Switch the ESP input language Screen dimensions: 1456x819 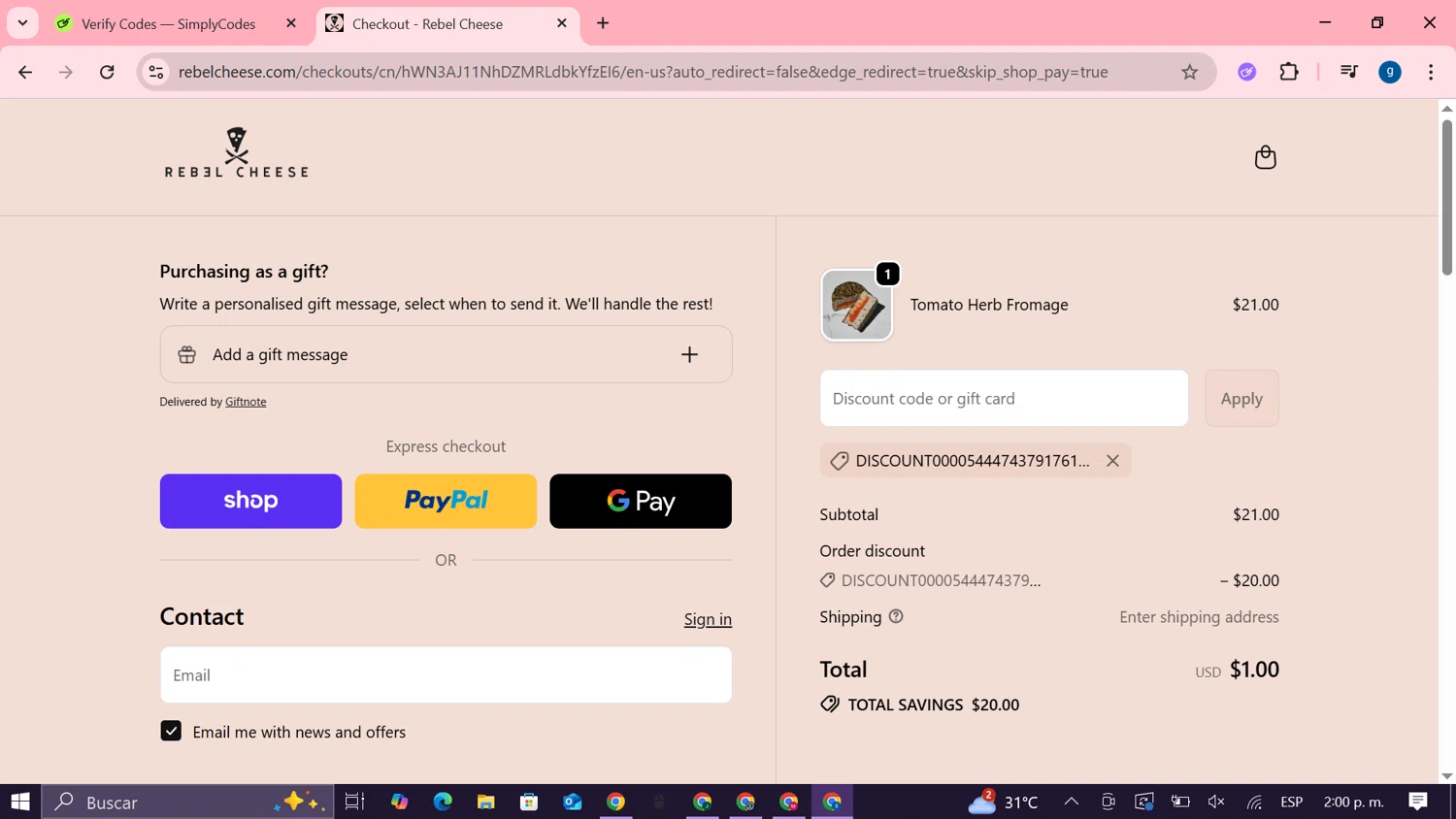click(x=1291, y=802)
